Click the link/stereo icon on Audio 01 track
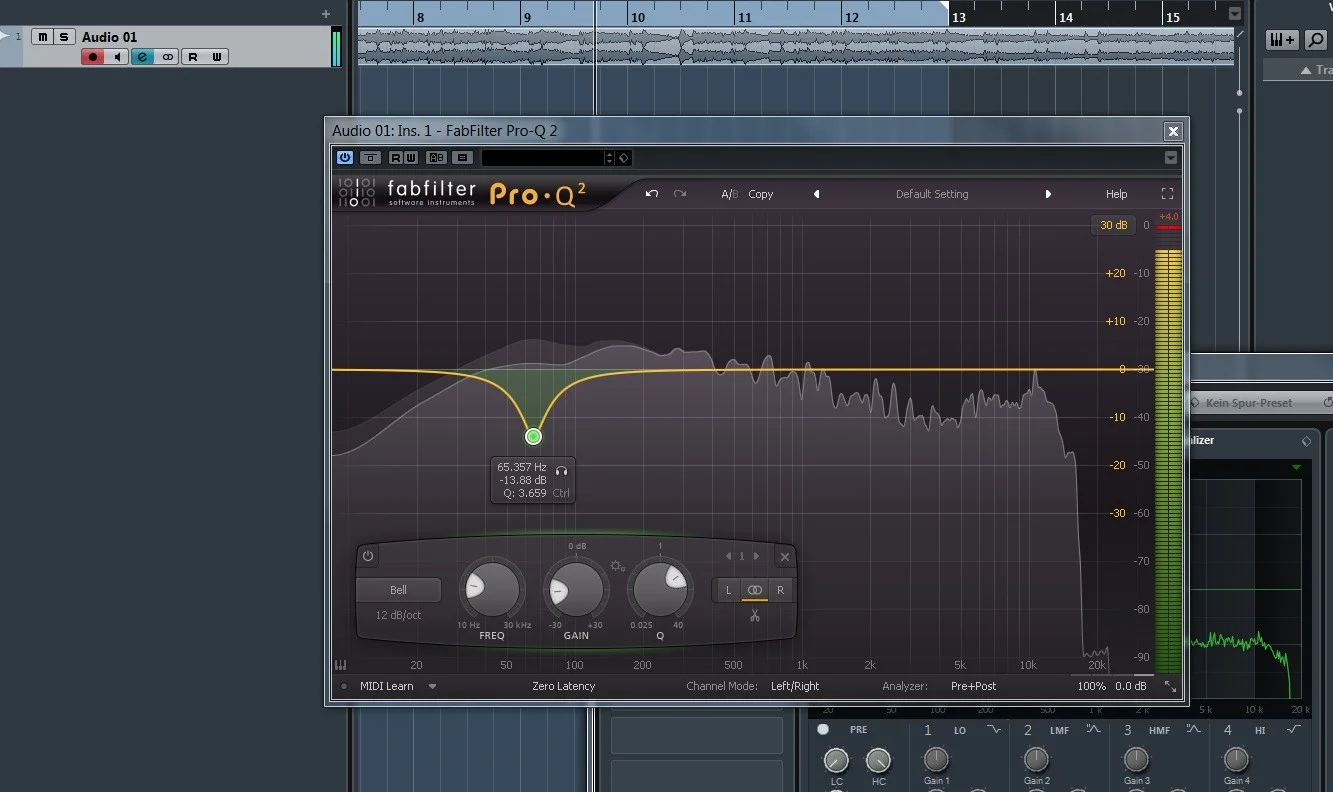 click(x=167, y=57)
